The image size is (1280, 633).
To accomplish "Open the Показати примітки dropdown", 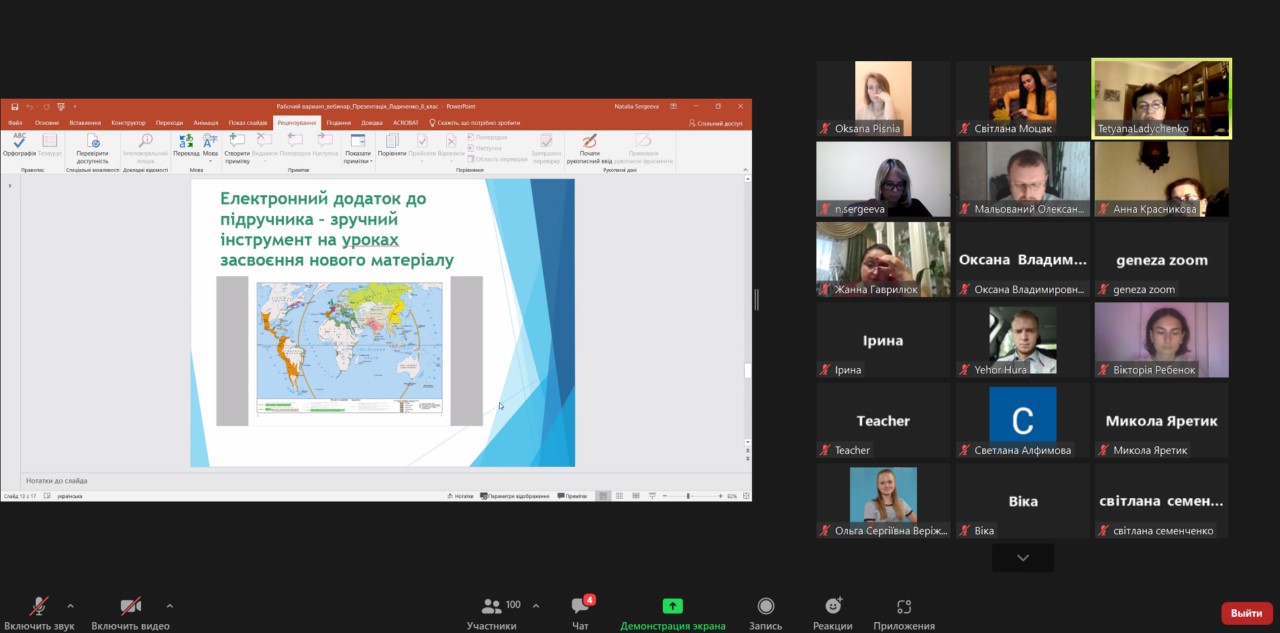I will [358, 149].
